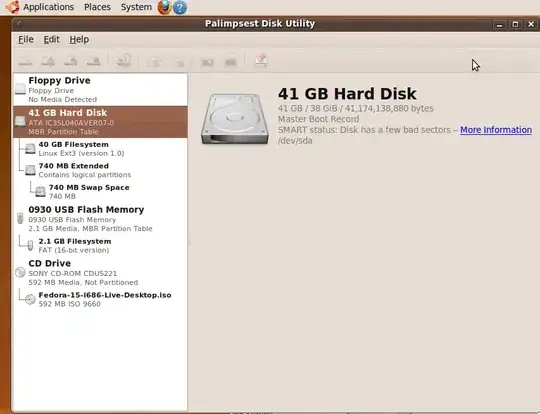Click the Unlock encrypted volume toolbar icon
The image size is (540, 414).
(x=154, y=62)
